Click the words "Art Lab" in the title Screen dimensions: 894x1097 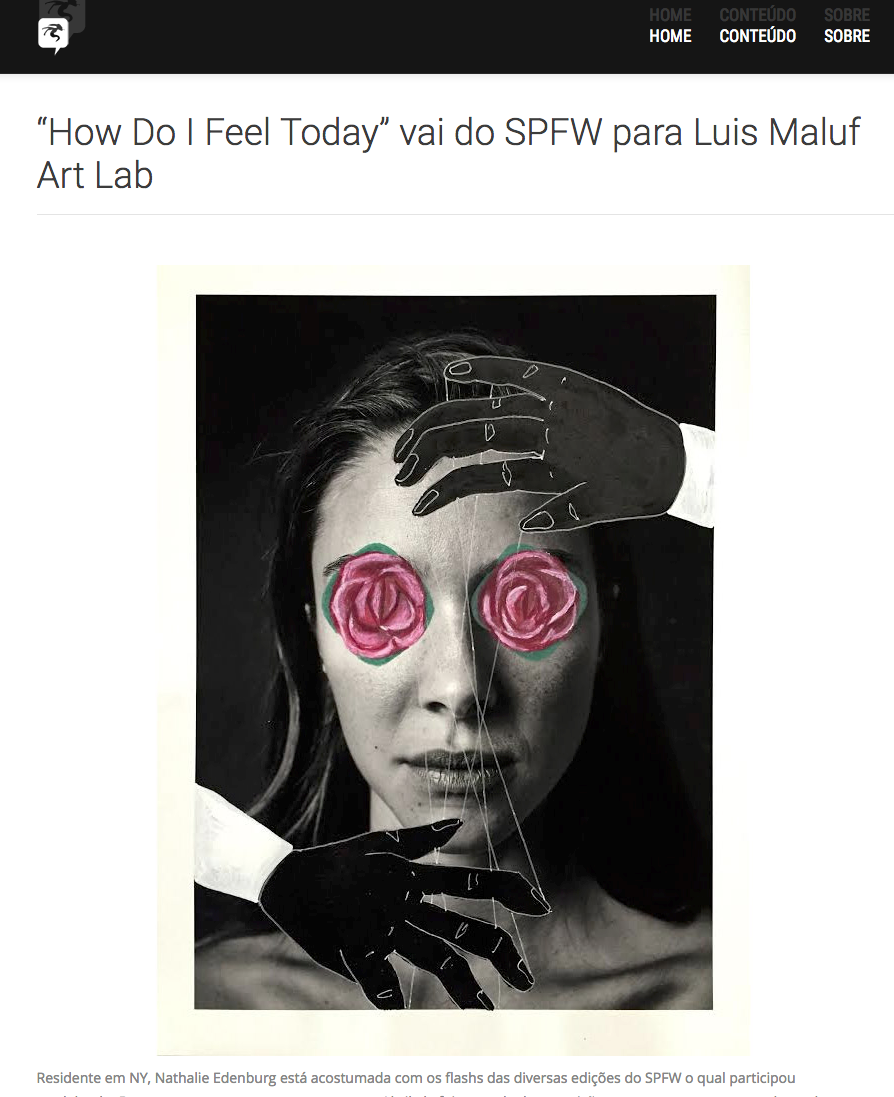95,175
